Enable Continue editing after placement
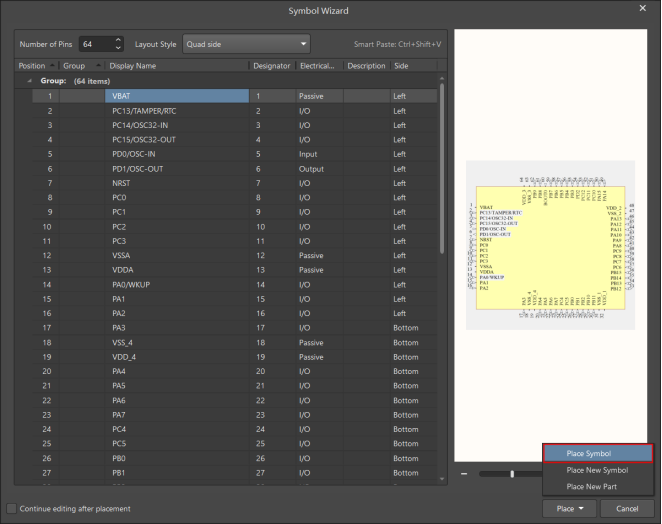 [x=12, y=509]
